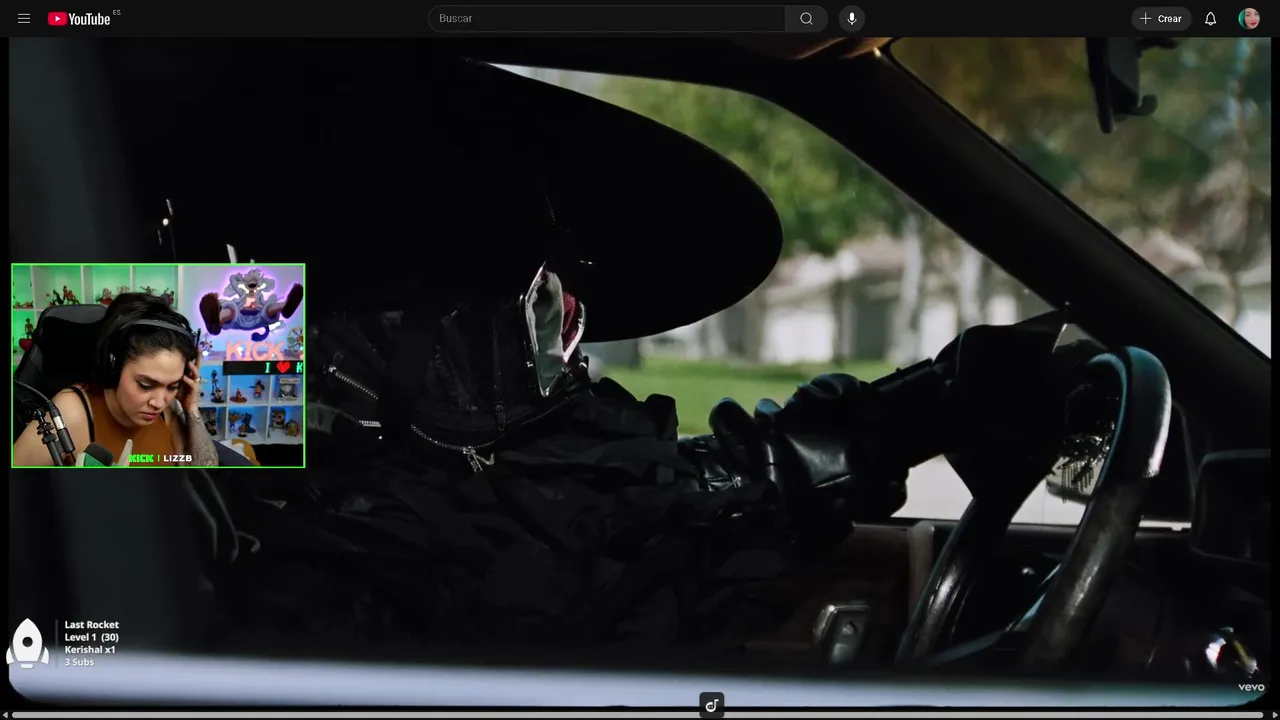This screenshot has height=720, width=1280.
Task: Focus the Buscar search field
Action: point(607,19)
